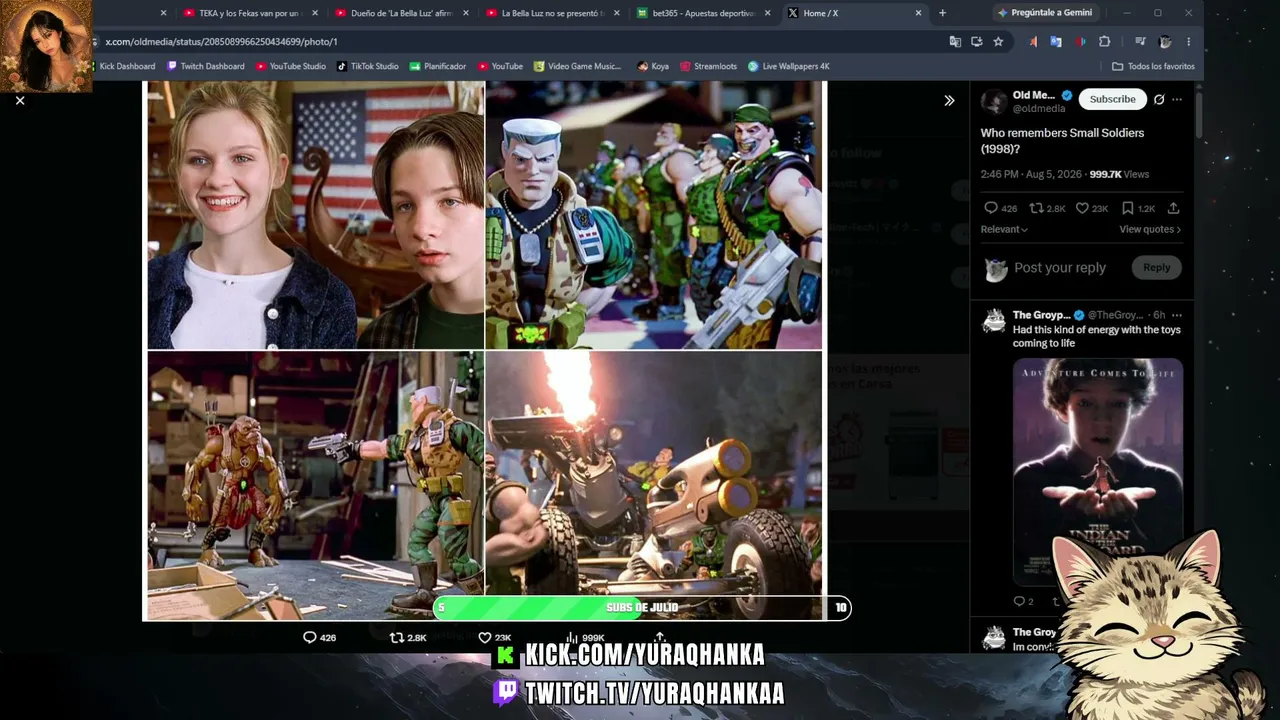Bookmark the Small Soldiers post
The height and width of the screenshot is (720, 1280).
point(1128,208)
